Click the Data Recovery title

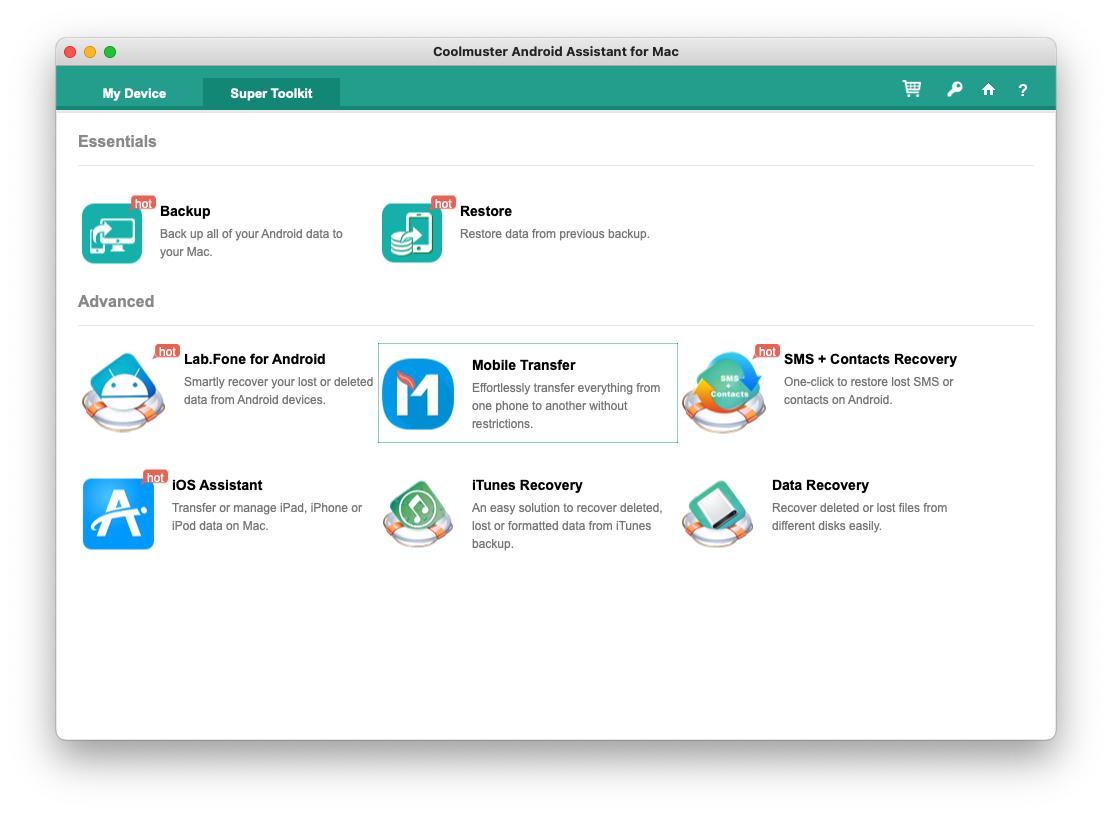tap(821, 486)
